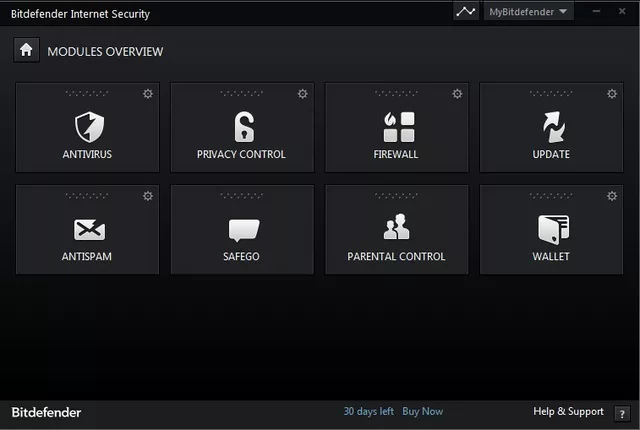
Task: Click the Firewall settings gear
Action: pyautogui.click(x=457, y=94)
